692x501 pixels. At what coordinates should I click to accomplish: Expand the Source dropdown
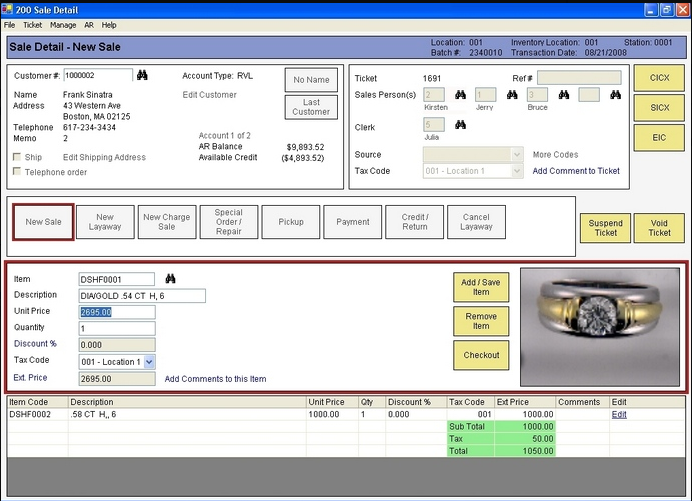(517, 155)
